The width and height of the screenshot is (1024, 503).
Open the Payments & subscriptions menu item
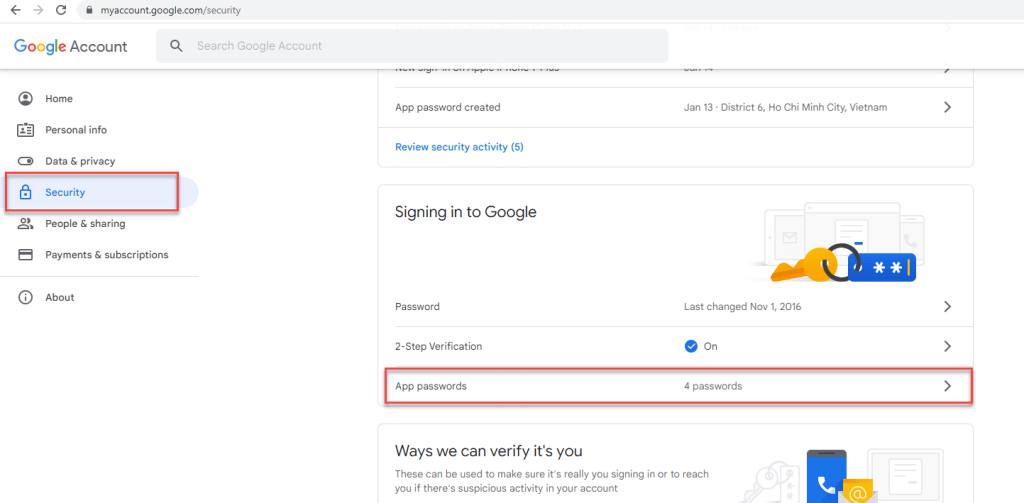tap(106, 255)
